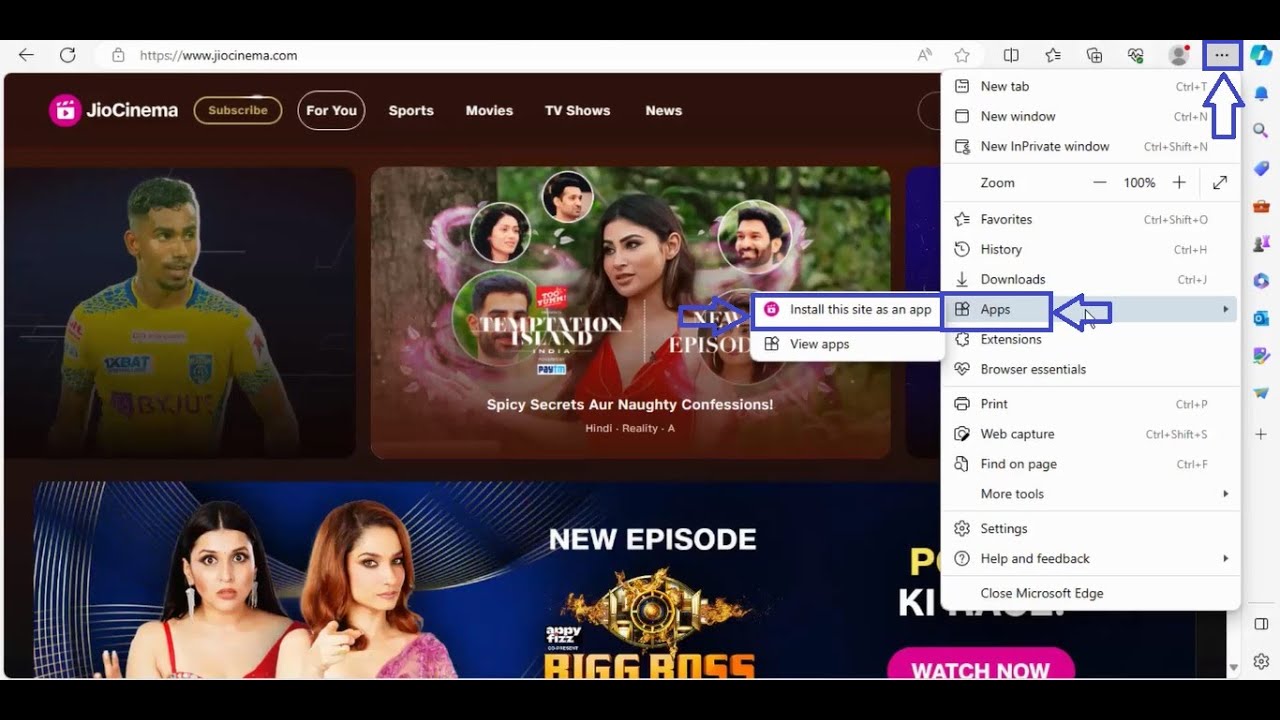
Task: Open notifications bell in Edge sidebar
Action: (1261, 93)
